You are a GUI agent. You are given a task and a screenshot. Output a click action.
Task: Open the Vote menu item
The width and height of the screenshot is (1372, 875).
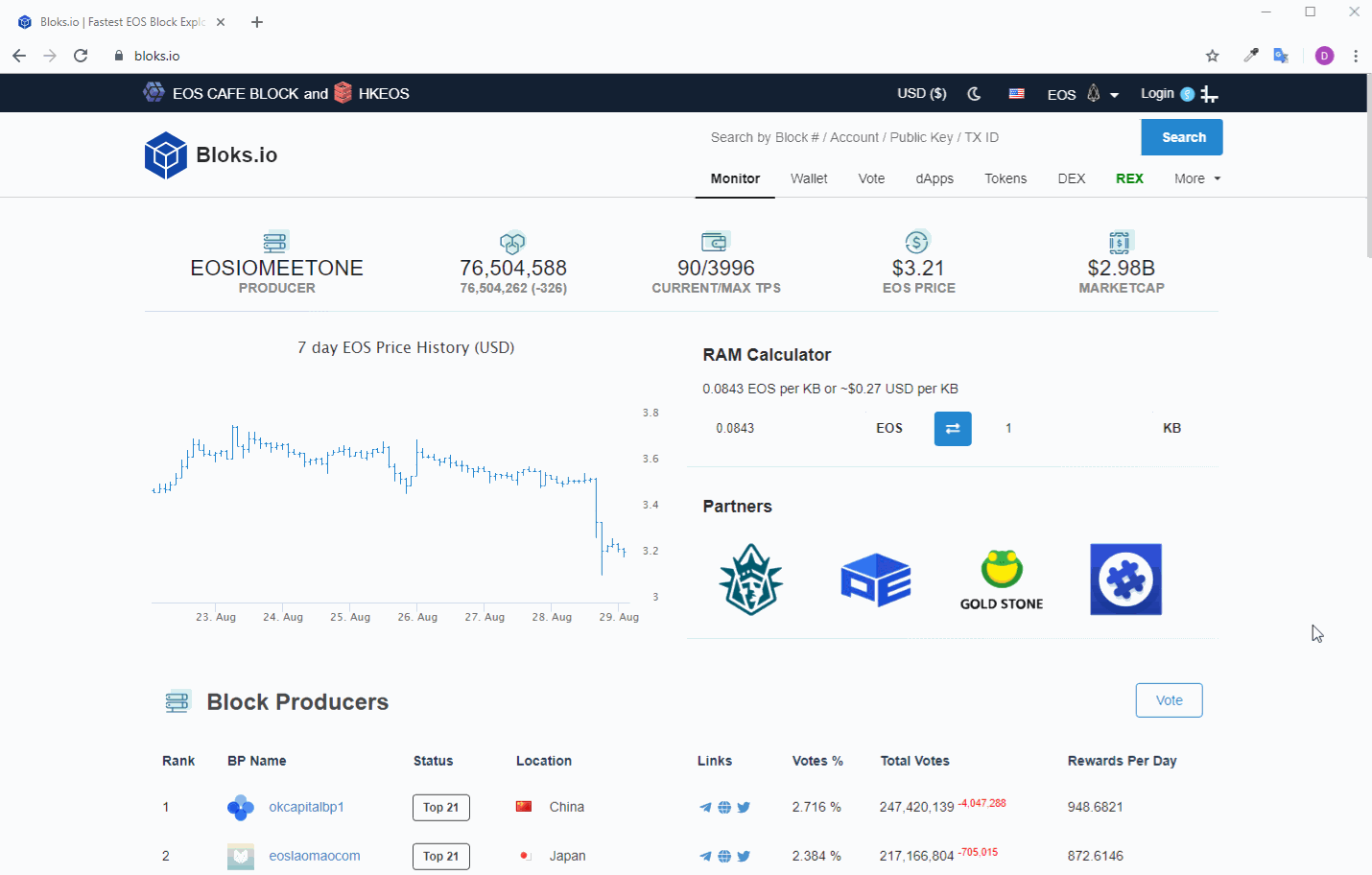pyautogui.click(x=871, y=178)
